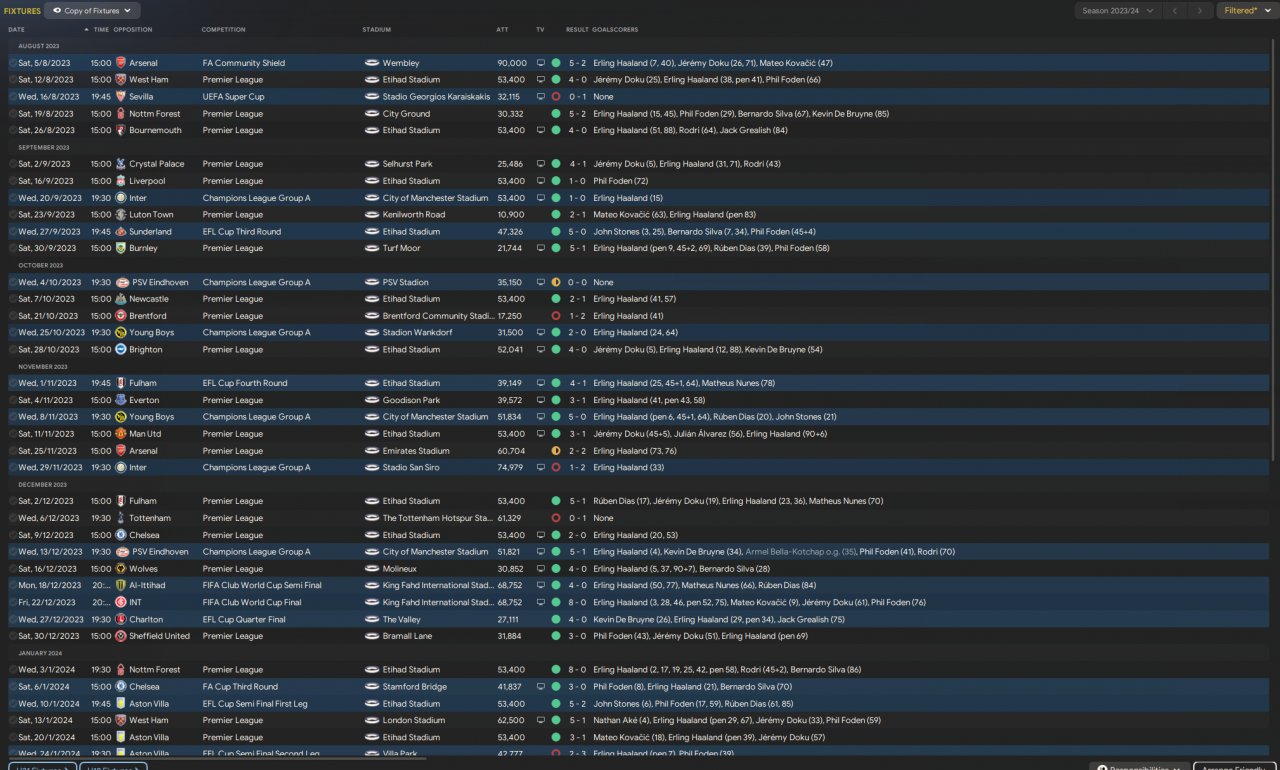Image resolution: width=1280 pixels, height=770 pixels.
Task: Click the Wolves club badge
Action: click(x=121, y=569)
